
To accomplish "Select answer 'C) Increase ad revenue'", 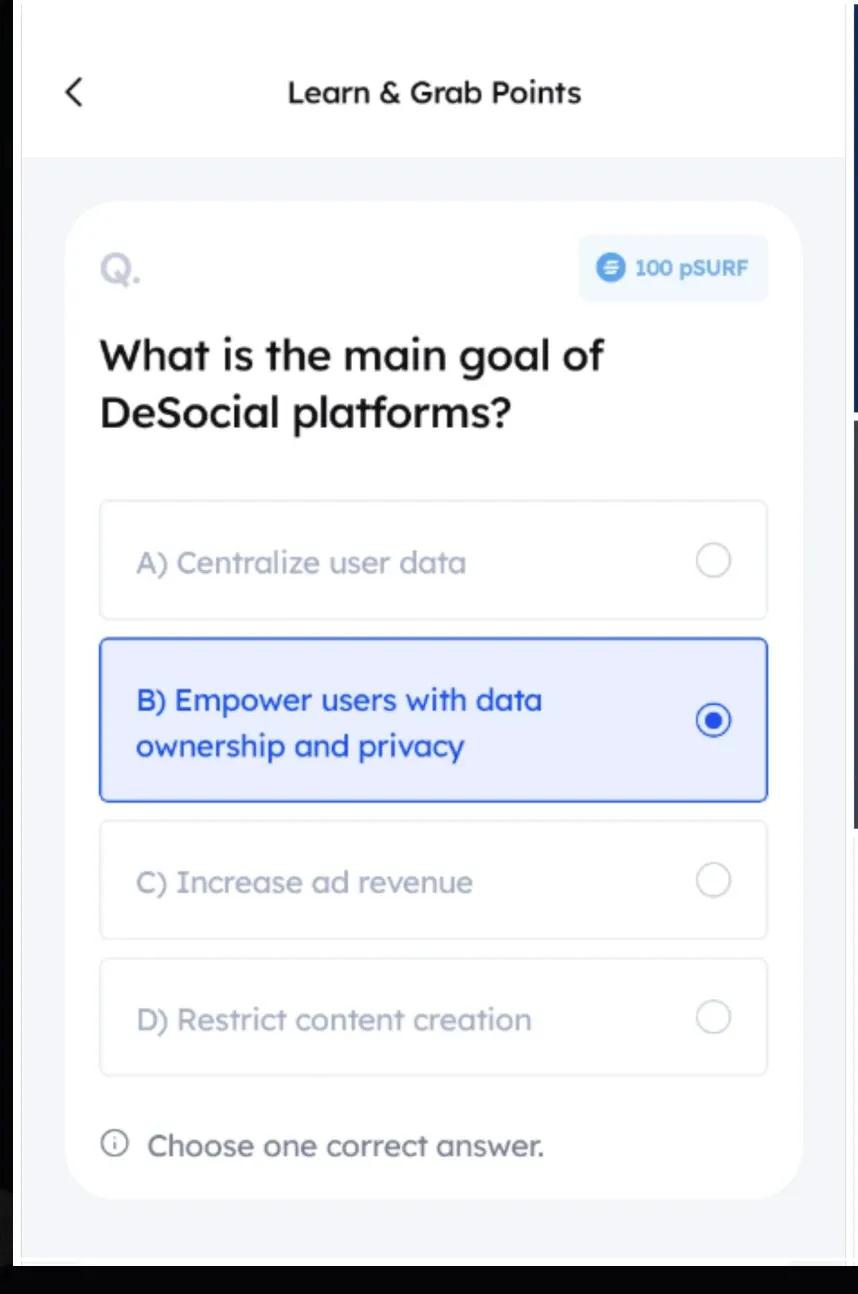I will click(x=433, y=881).
